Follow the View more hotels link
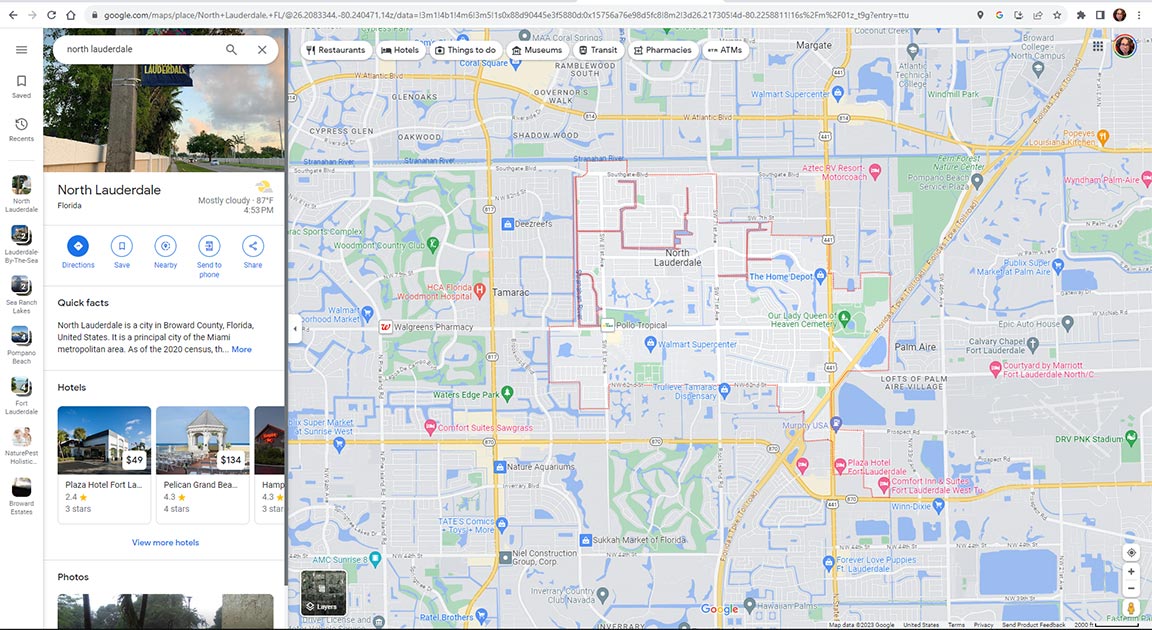The width and height of the screenshot is (1152, 630). point(165,542)
